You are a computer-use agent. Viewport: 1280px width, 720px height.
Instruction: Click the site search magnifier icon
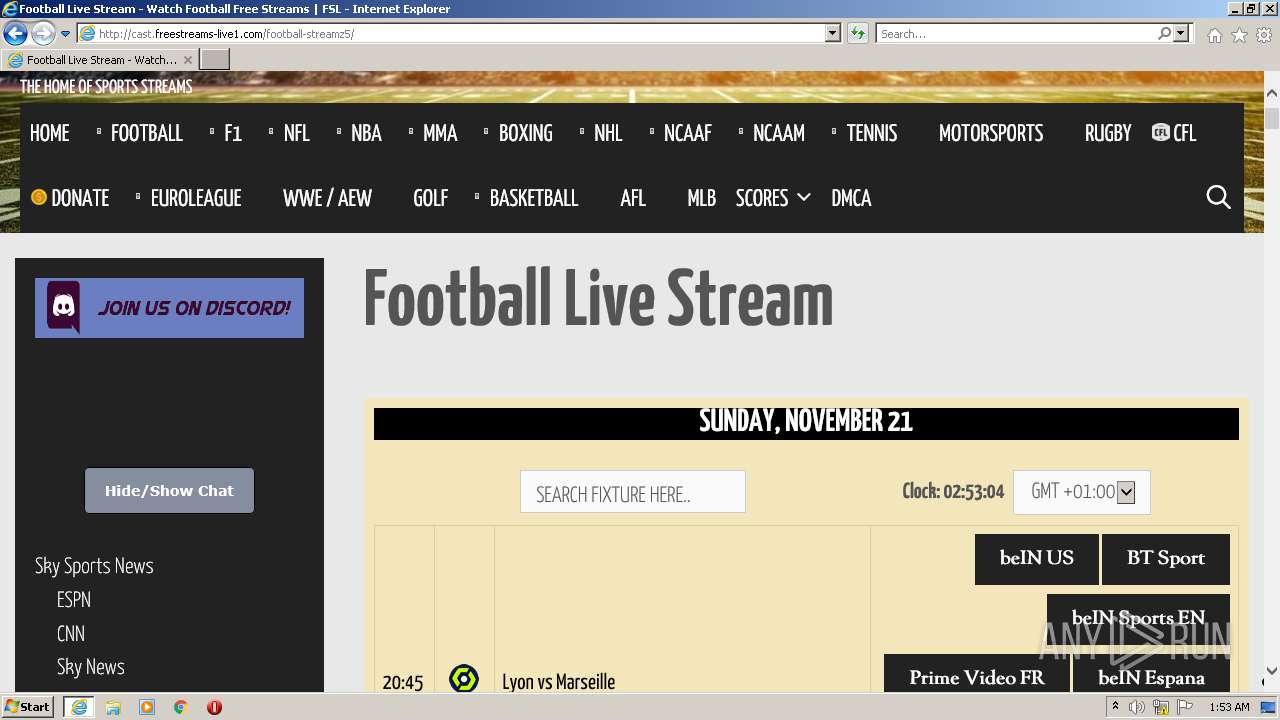(1218, 197)
